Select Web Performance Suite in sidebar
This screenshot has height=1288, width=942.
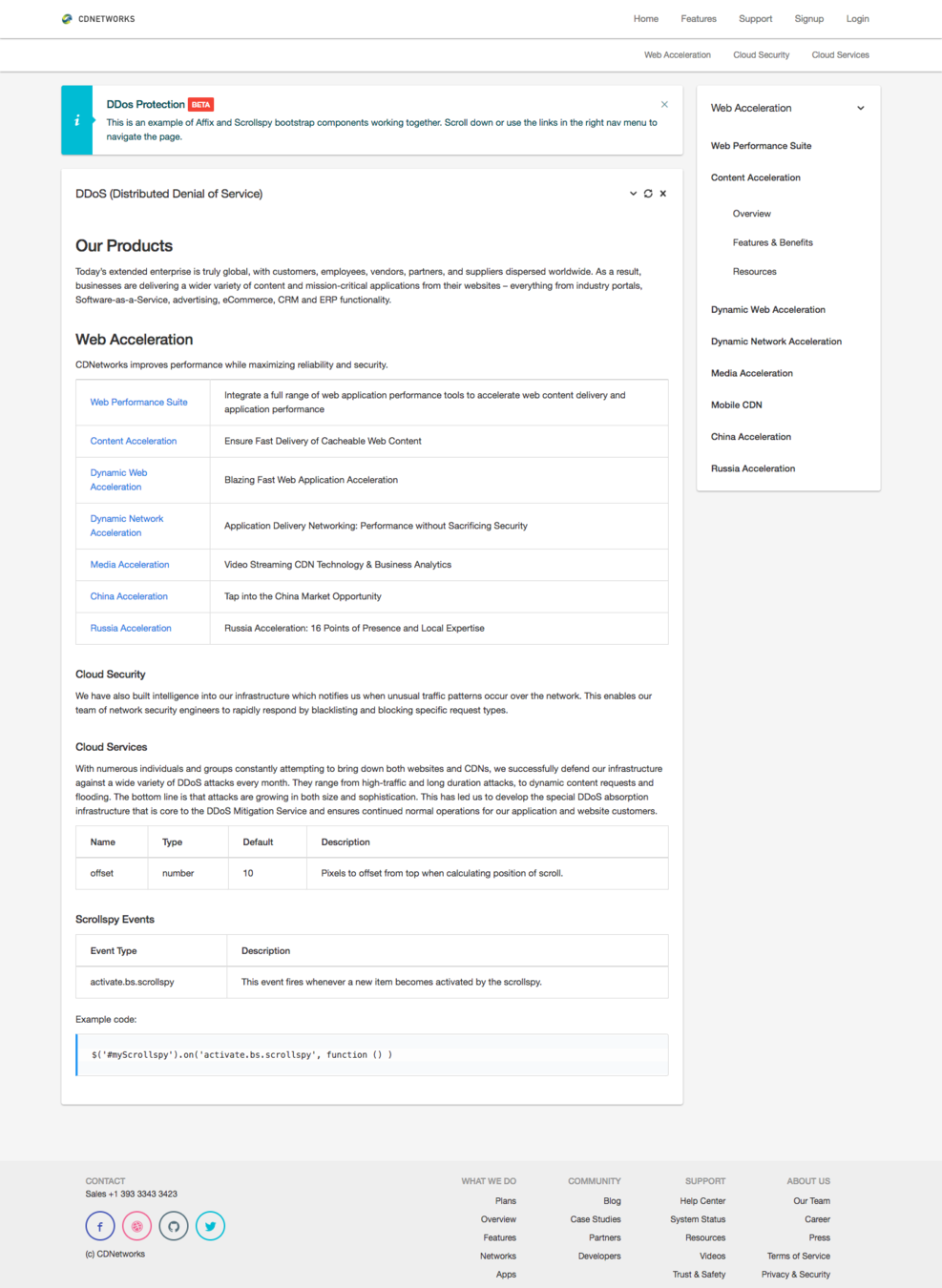762,146
